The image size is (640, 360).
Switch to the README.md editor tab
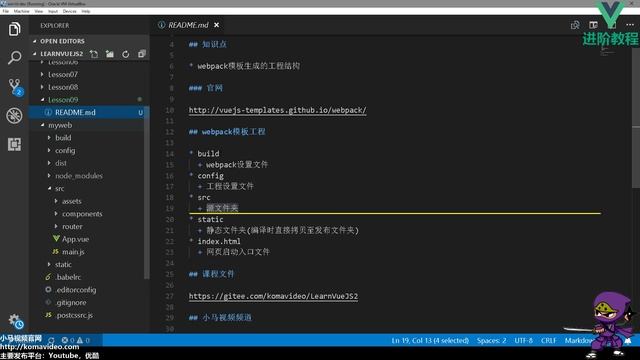click(x=188, y=25)
